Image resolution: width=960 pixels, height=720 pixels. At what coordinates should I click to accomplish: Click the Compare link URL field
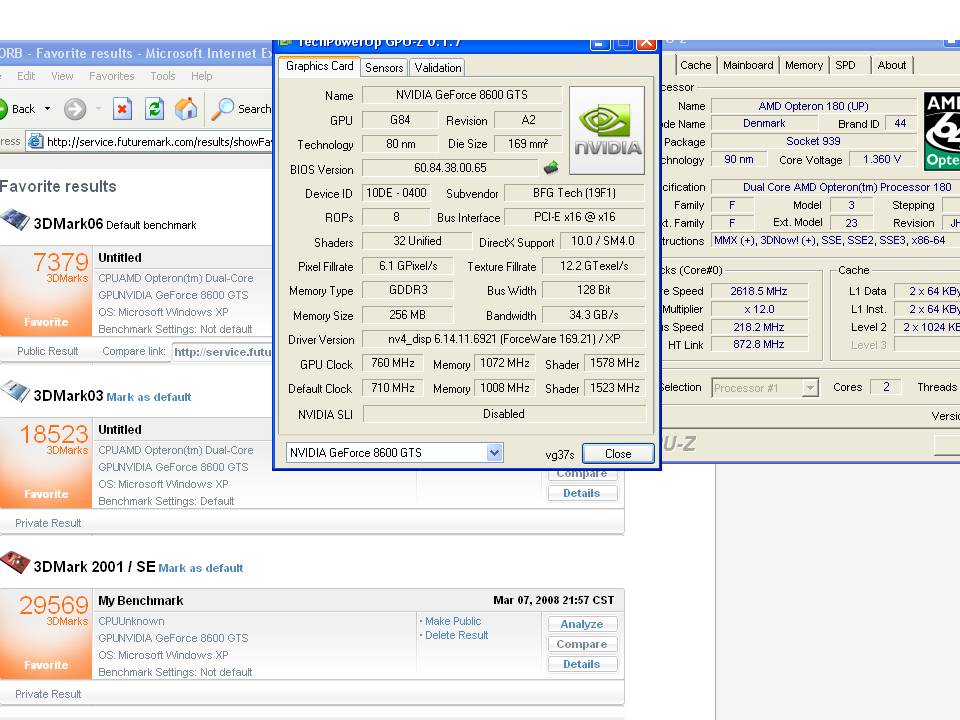(222, 352)
